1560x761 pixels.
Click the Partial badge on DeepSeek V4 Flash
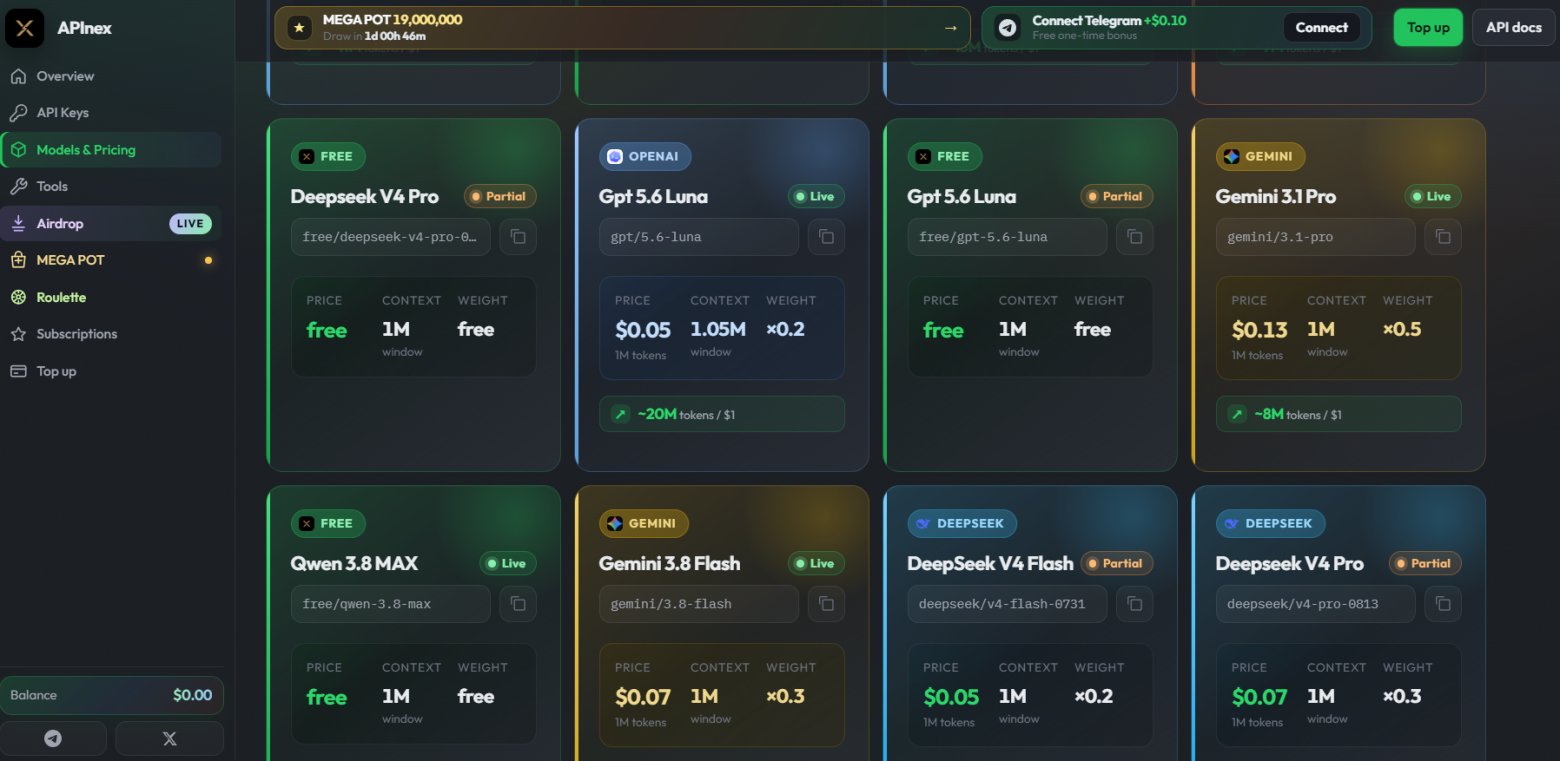pos(1117,563)
